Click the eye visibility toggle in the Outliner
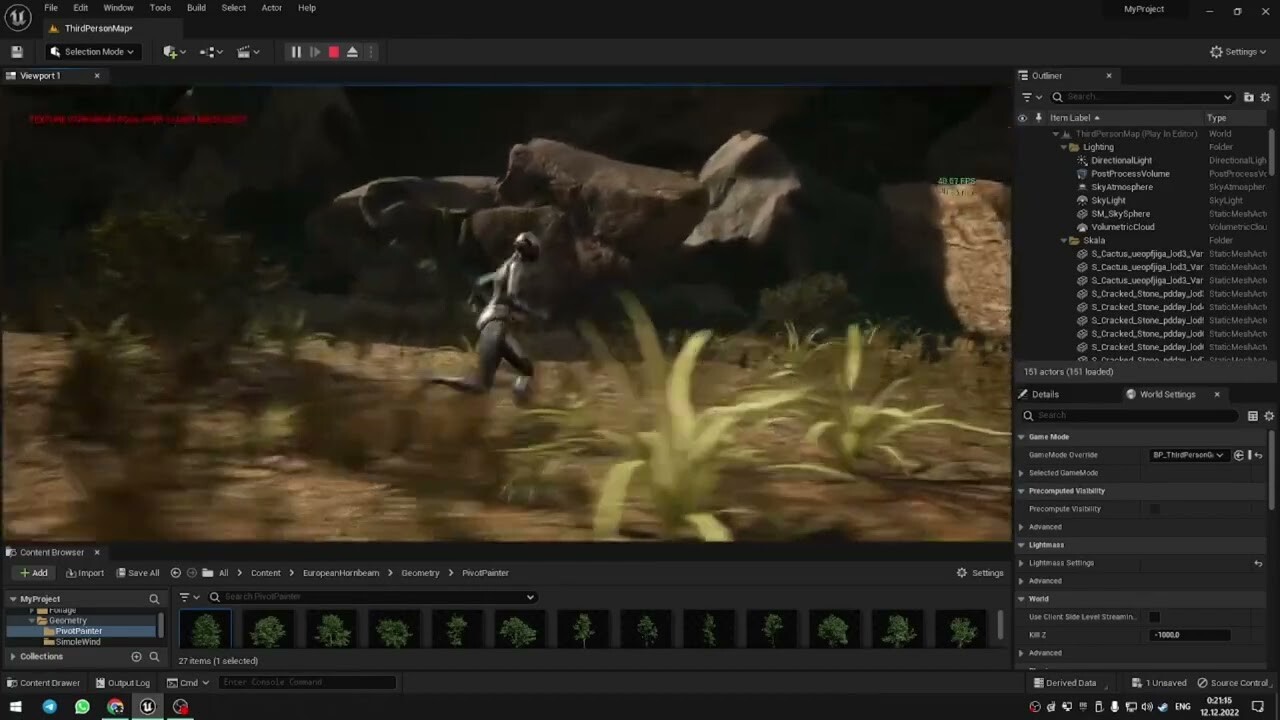 point(1022,118)
